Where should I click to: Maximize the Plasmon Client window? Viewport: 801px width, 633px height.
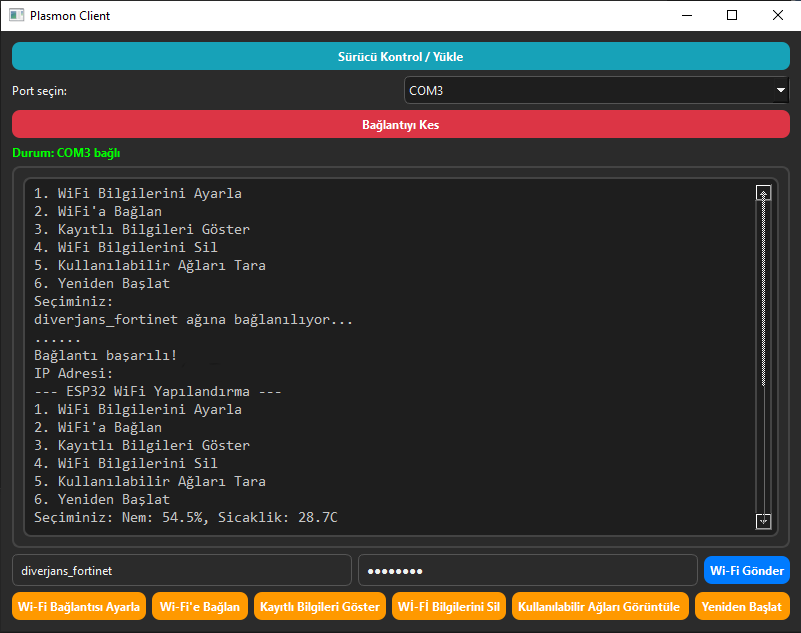(x=732, y=16)
